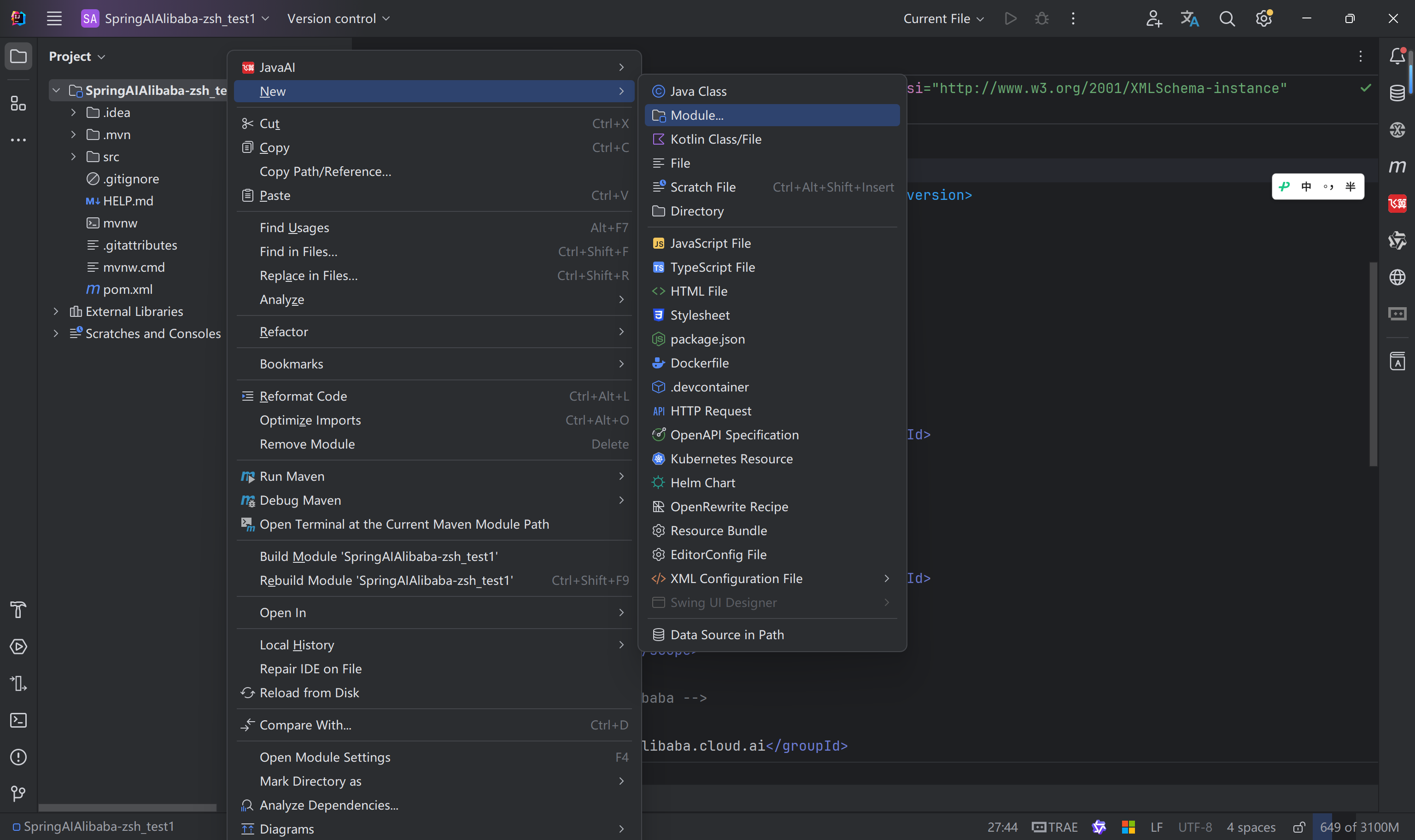The width and height of the screenshot is (1415, 840).
Task: Click the UTF-8 encoding status widget
Action: [x=1194, y=827]
